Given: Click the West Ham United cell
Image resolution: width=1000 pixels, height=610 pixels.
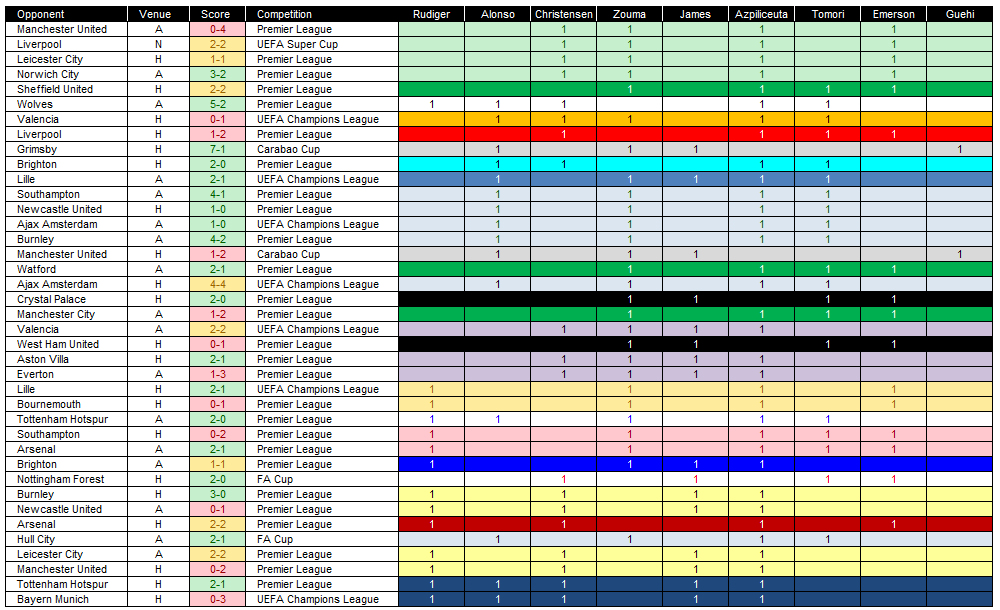Looking at the screenshot, I should coord(66,344).
